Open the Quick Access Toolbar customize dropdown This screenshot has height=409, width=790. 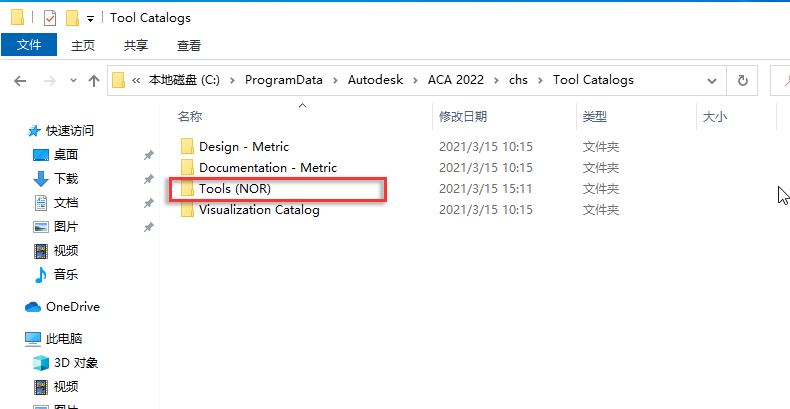tap(90, 18)
